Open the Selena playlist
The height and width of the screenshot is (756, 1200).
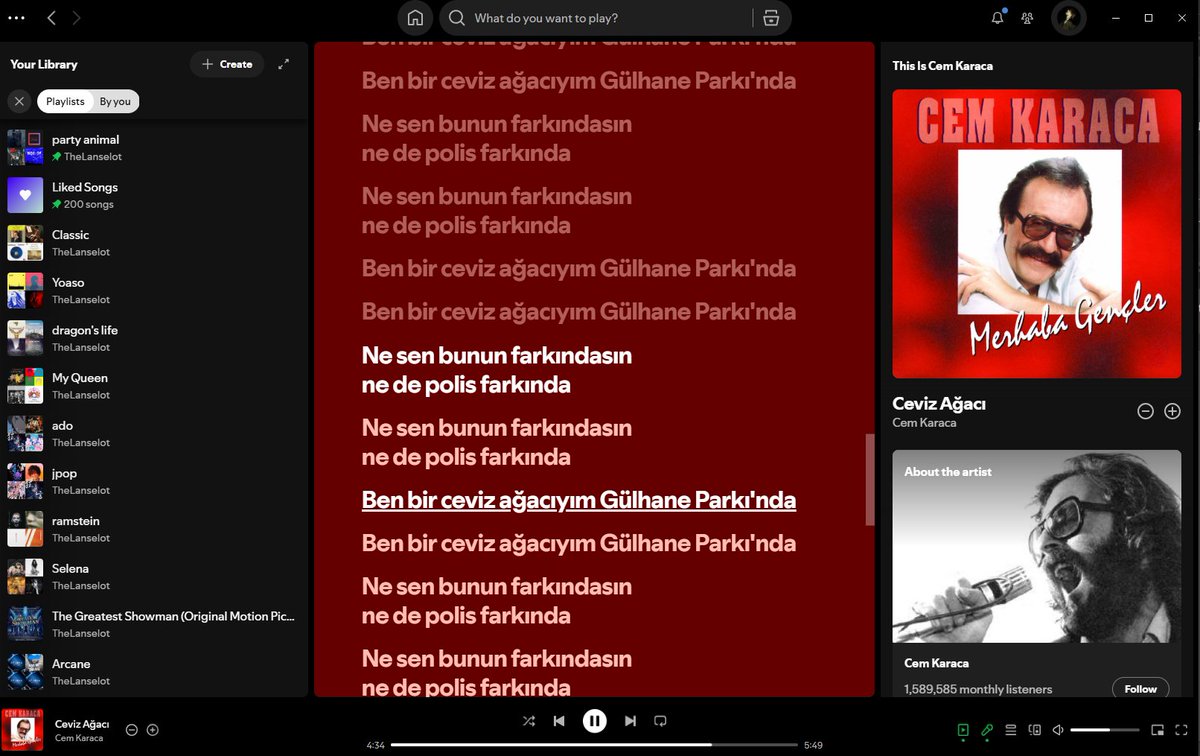click(154, 576)
